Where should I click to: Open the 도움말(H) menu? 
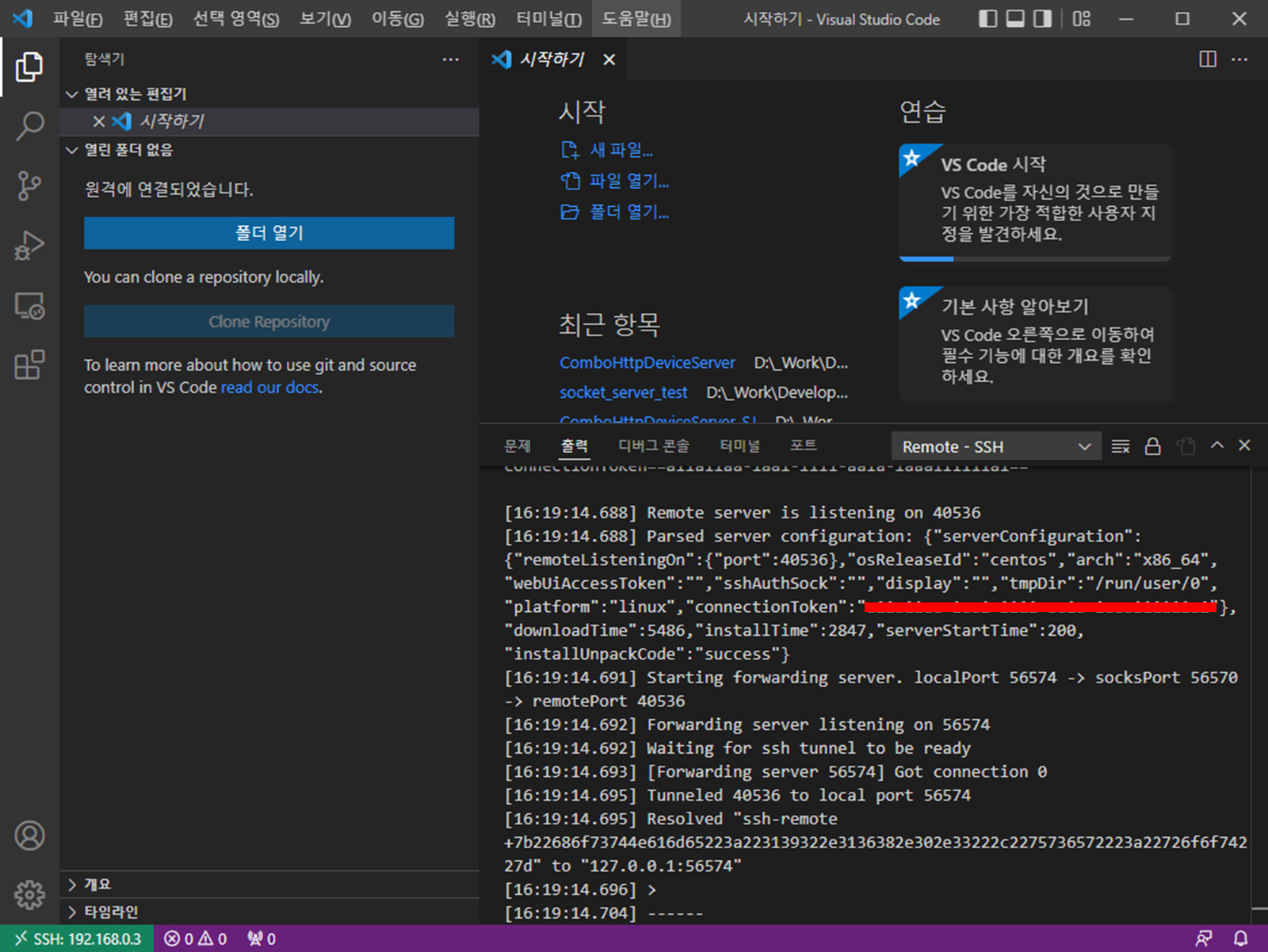[x=636, y=18]
